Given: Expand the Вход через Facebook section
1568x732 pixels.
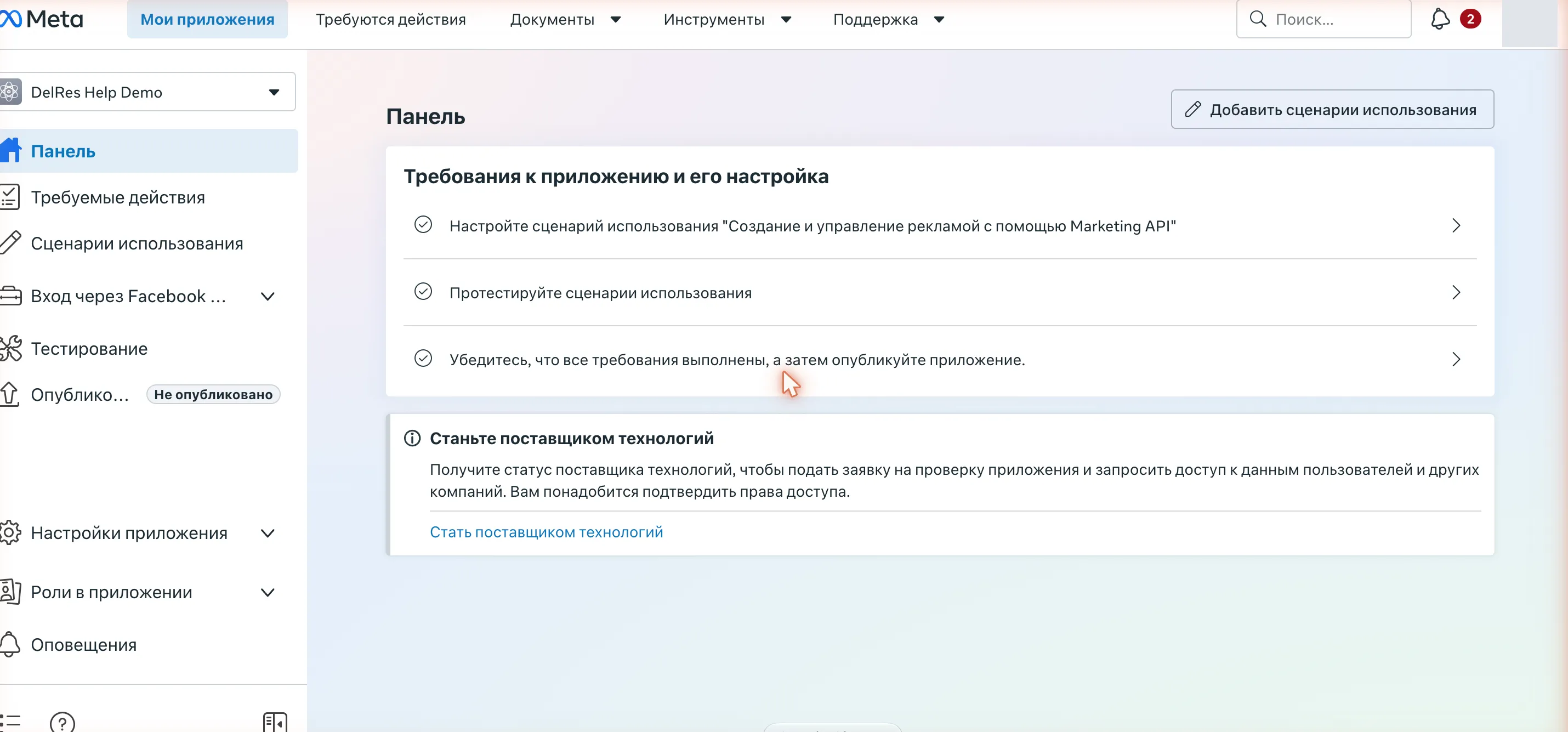Looking at the screenshot, I should click(x=268, y=297).
